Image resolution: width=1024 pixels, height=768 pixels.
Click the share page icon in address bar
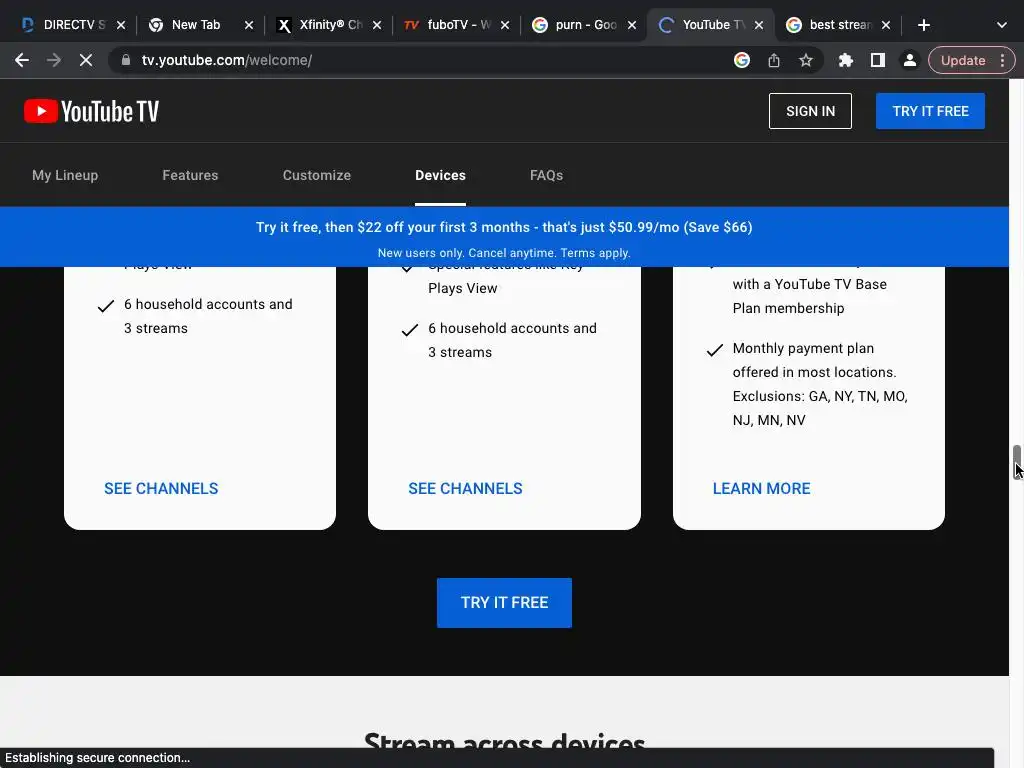[x=774, y=60]
